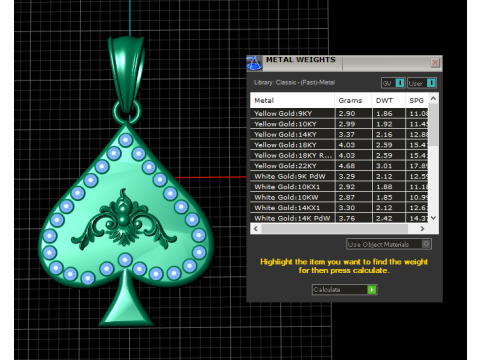Click the 3.01 DWT value for 22KY

point(384,166)
